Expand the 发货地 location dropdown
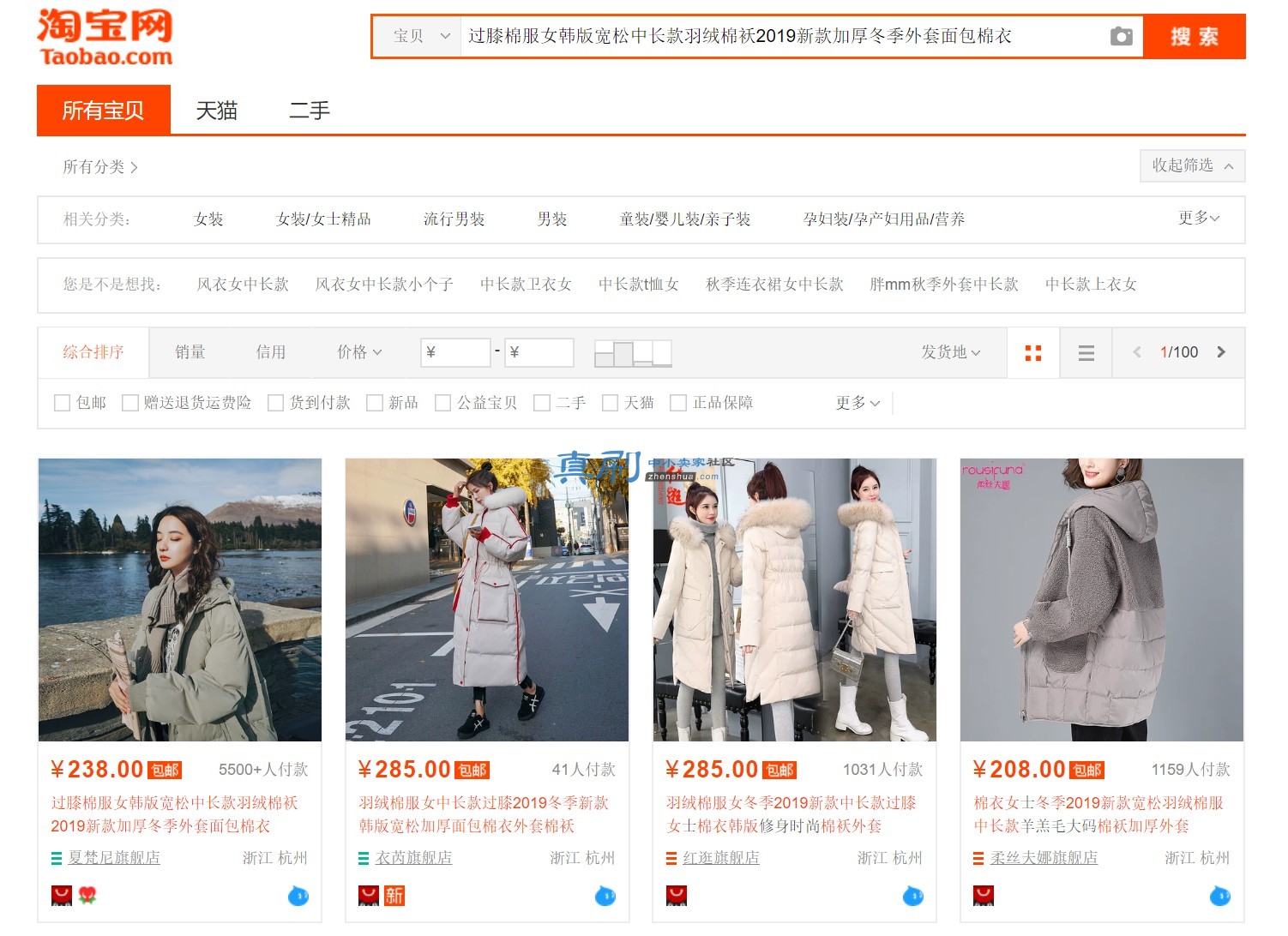1288x936 pixels. pyautogui.click(x=950, y=352)
